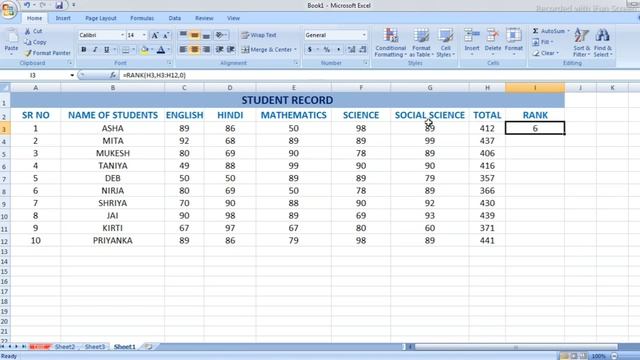Open the Calibri font name dropdown

(x=122, y=36)
